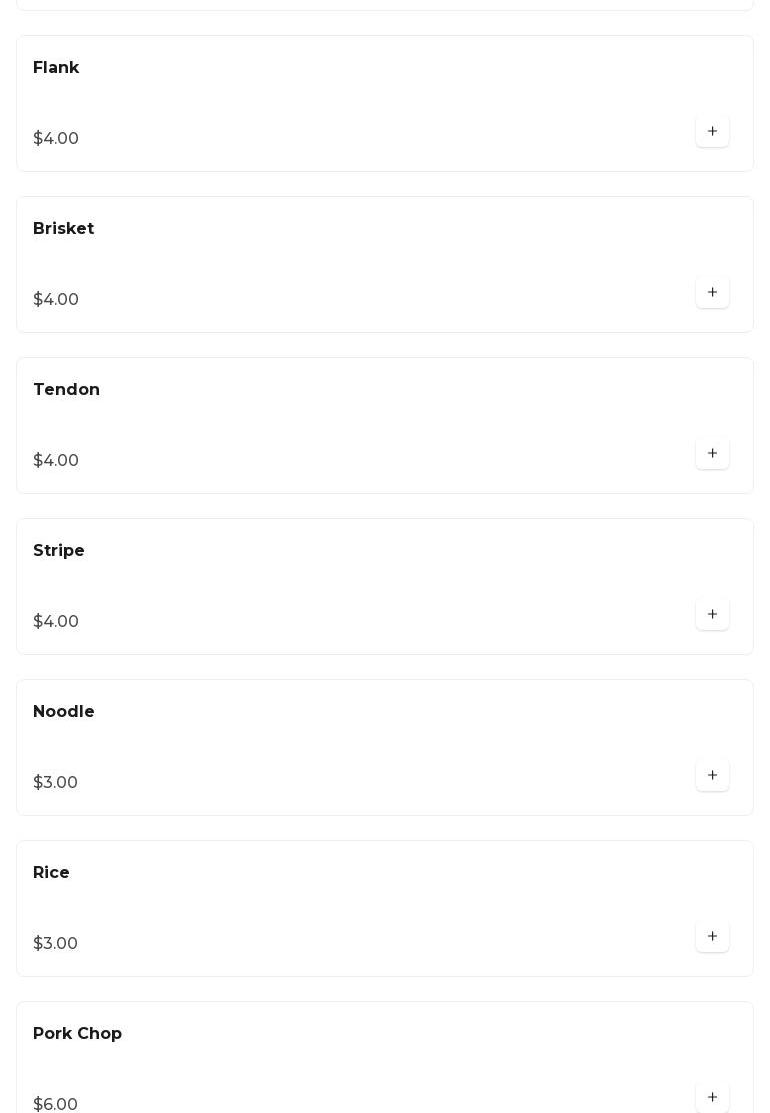Select the Brisket item name

(x=63, y=229)
